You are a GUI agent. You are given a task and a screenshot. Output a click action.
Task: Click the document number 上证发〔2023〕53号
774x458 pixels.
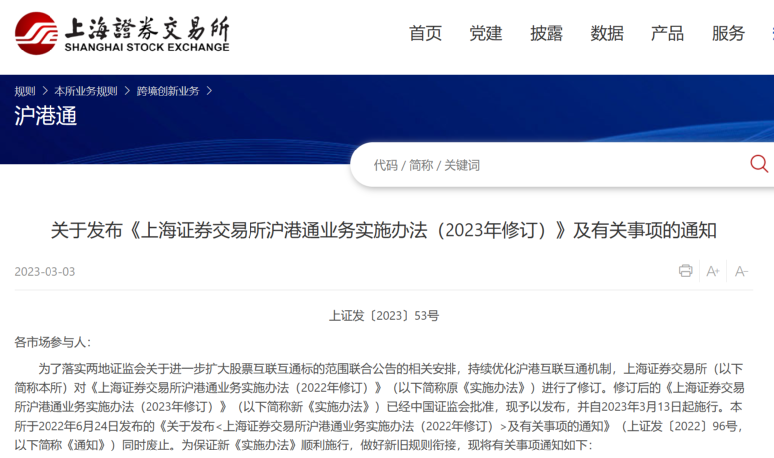384,316
